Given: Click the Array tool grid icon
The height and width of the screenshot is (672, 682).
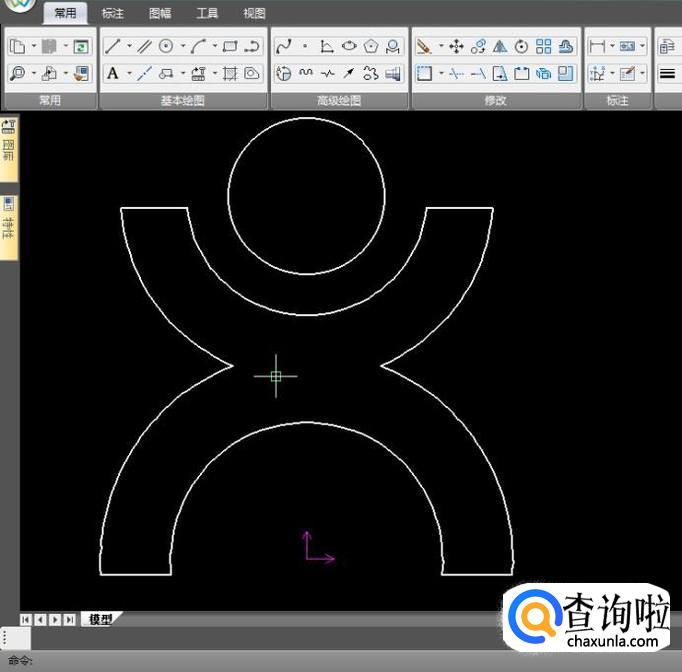Looking at the screenshot, I should pyautogui.click(x=544, y=46).
